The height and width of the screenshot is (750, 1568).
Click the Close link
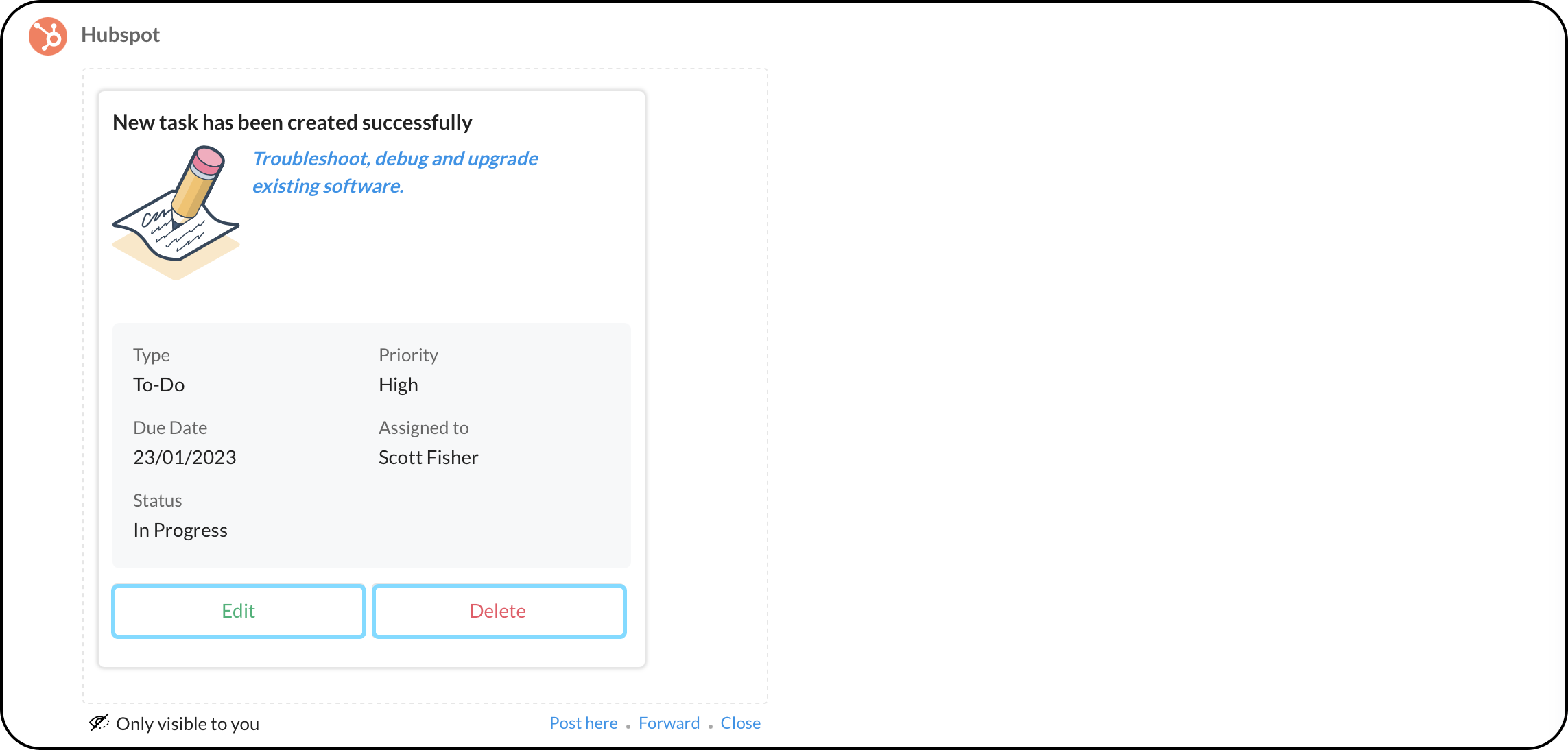[x=740, y=723]
